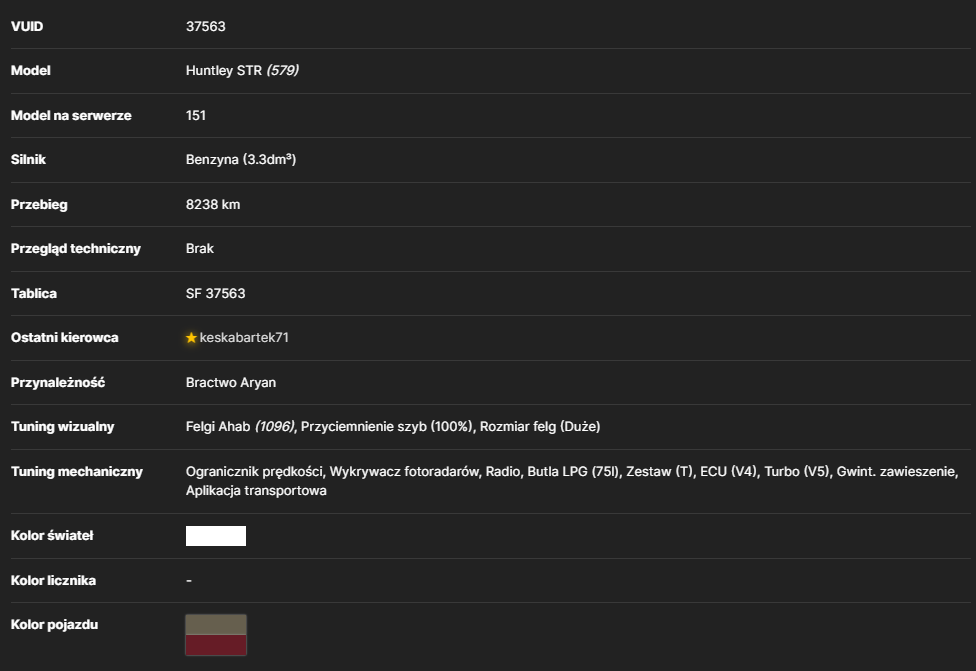
Task: Click the VUID value 37563
Action: coord(205,27)
